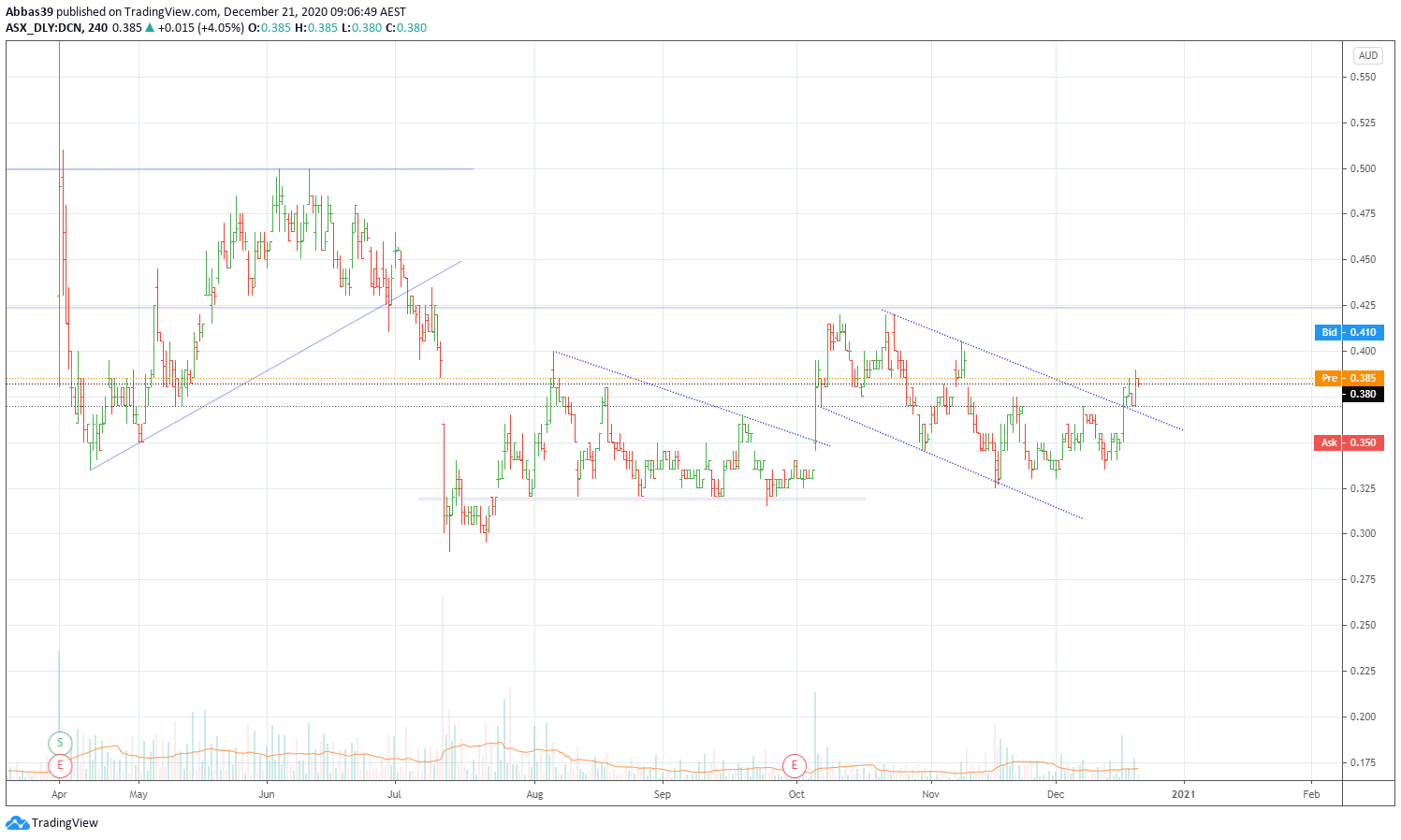This screenshot has height=840, width=1401.
Task: Click the Dec label on time axis
Action: [x=1056, y=794]
